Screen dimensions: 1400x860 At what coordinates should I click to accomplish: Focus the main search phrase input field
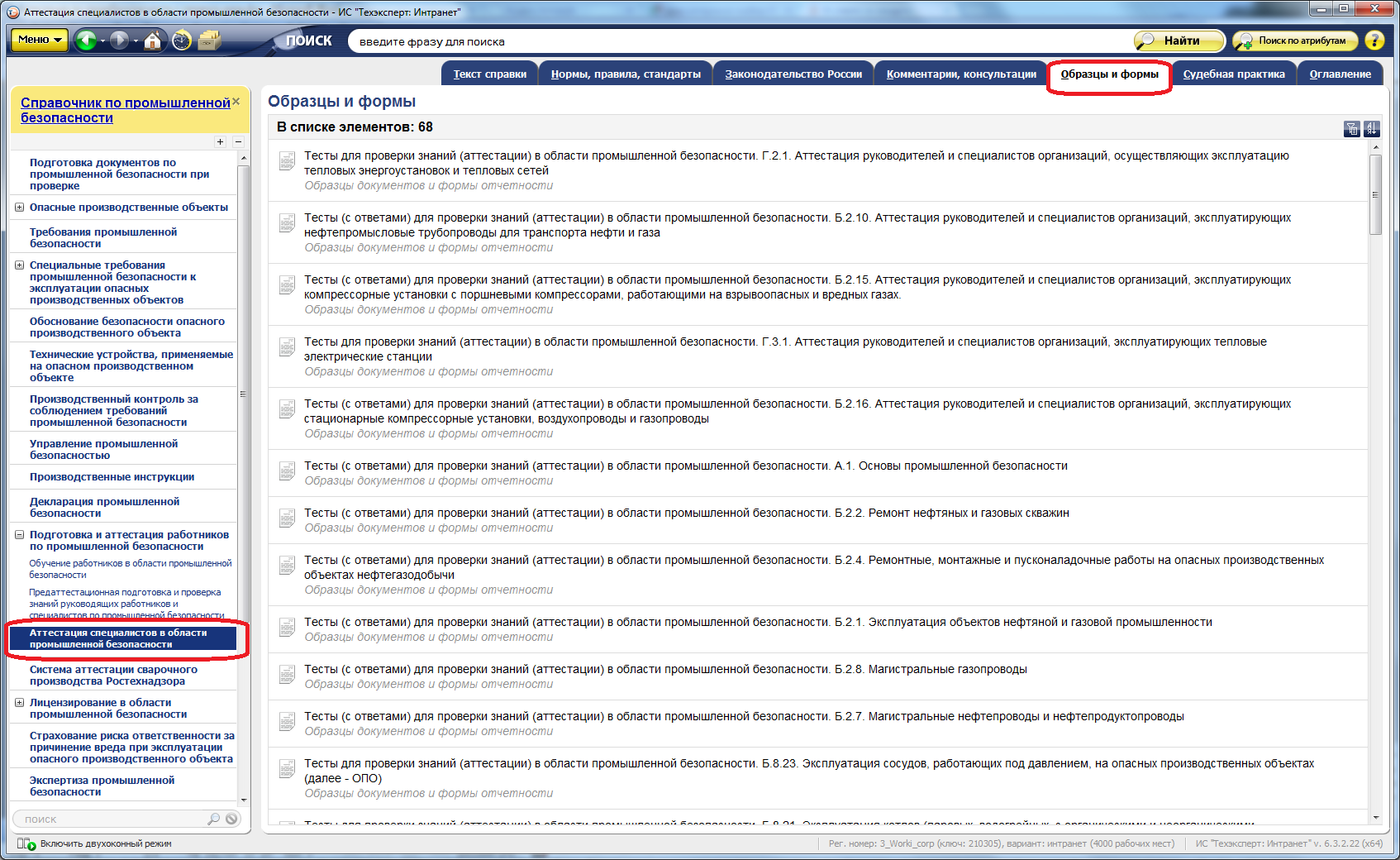click(x=736, y=41)
